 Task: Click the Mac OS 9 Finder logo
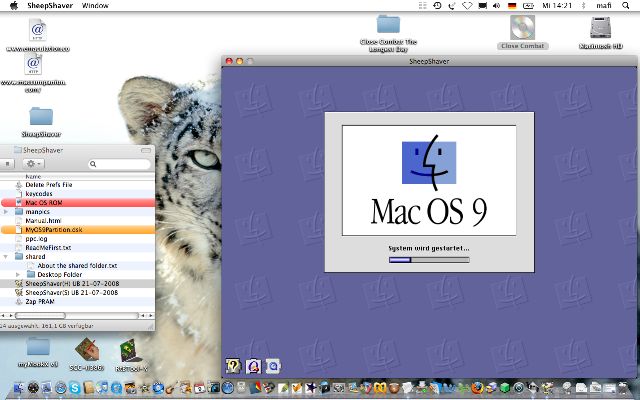pyautogui.click(x=429, y=162)
